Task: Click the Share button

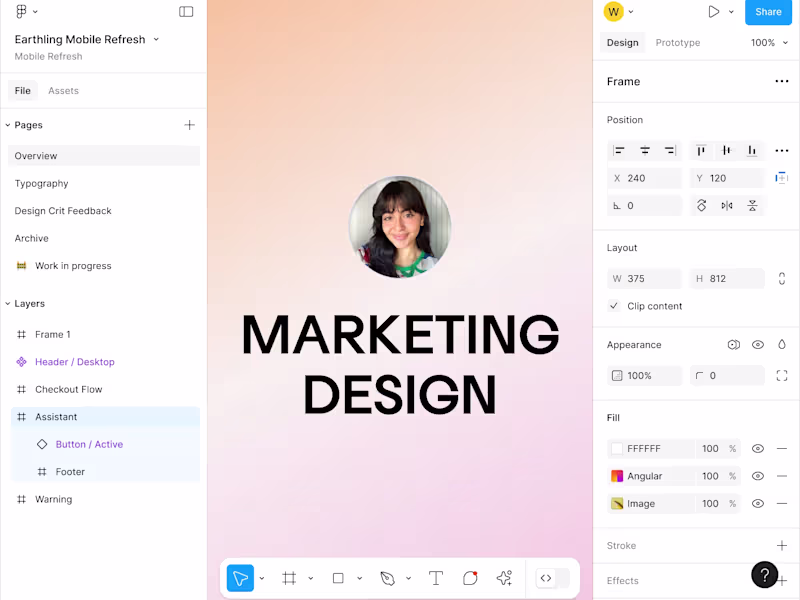Action: point(768,12)
